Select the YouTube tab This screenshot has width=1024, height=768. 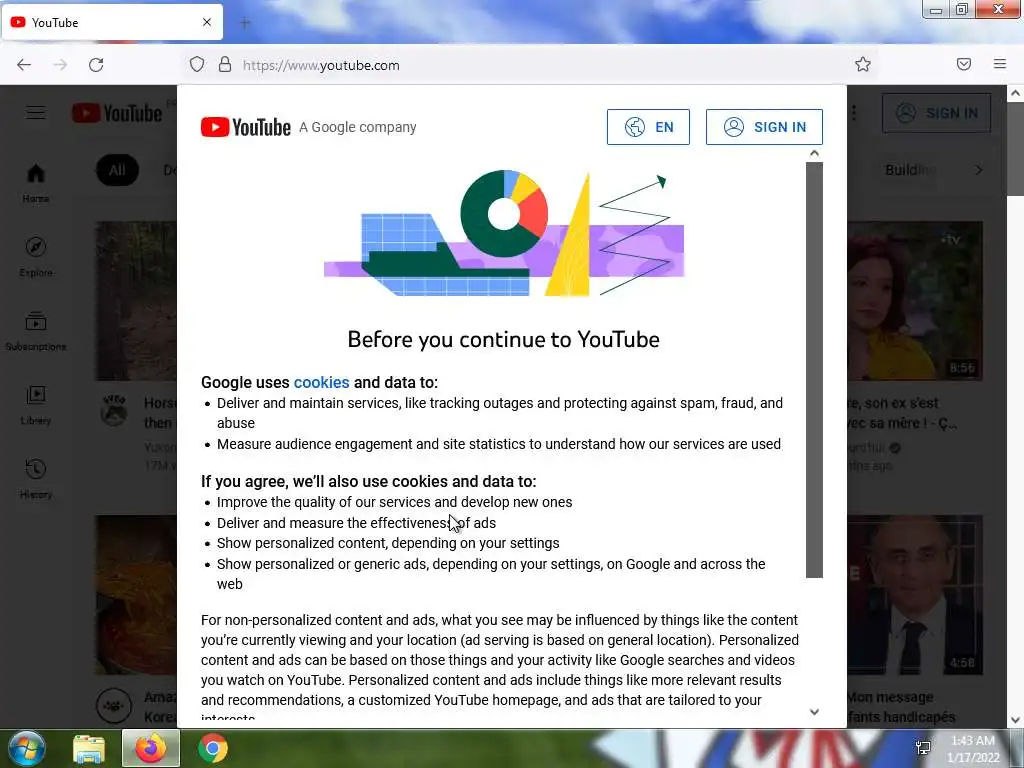coord(112,22)
